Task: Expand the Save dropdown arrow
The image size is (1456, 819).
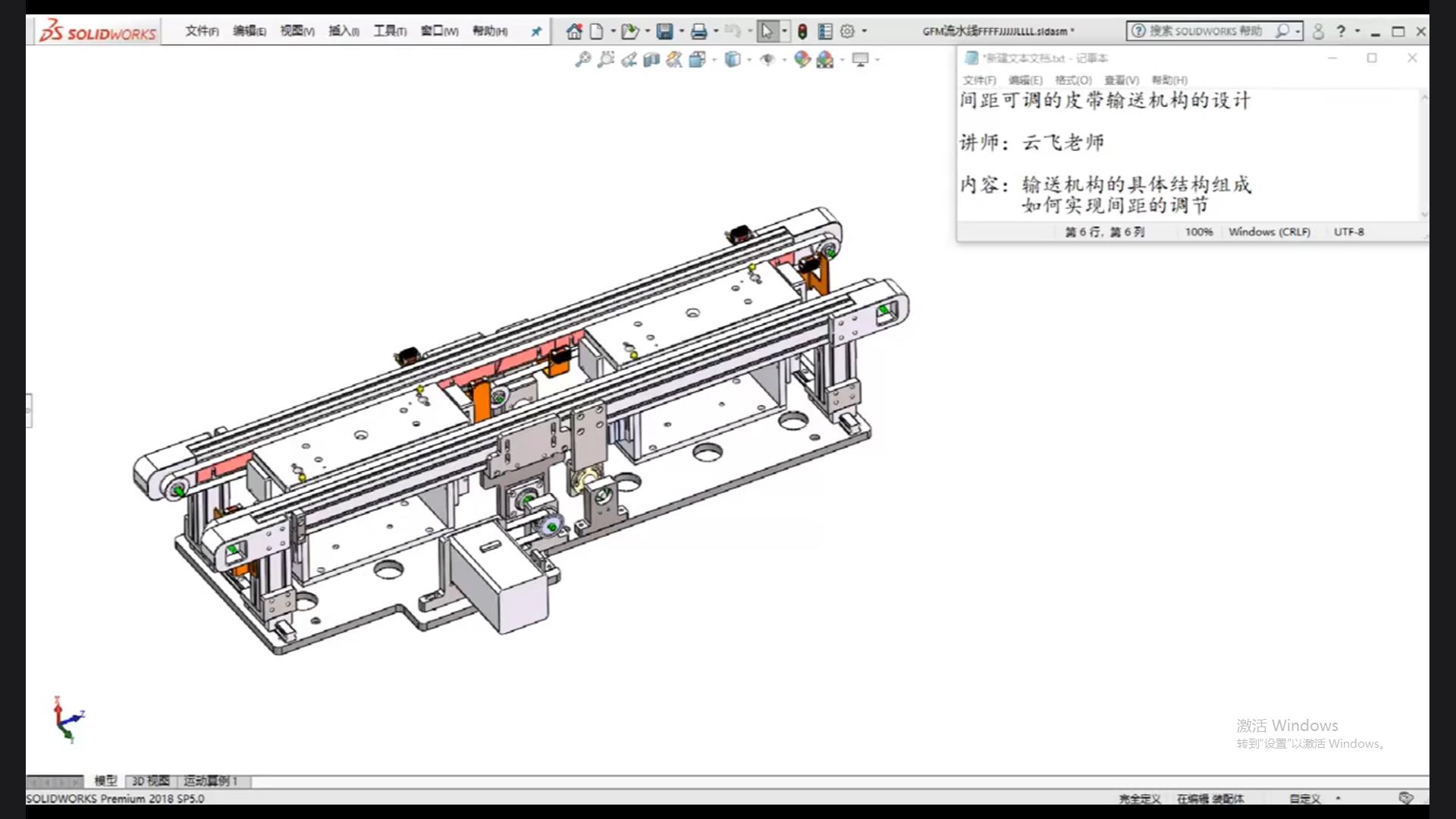Action: click(x=681, y=31)
